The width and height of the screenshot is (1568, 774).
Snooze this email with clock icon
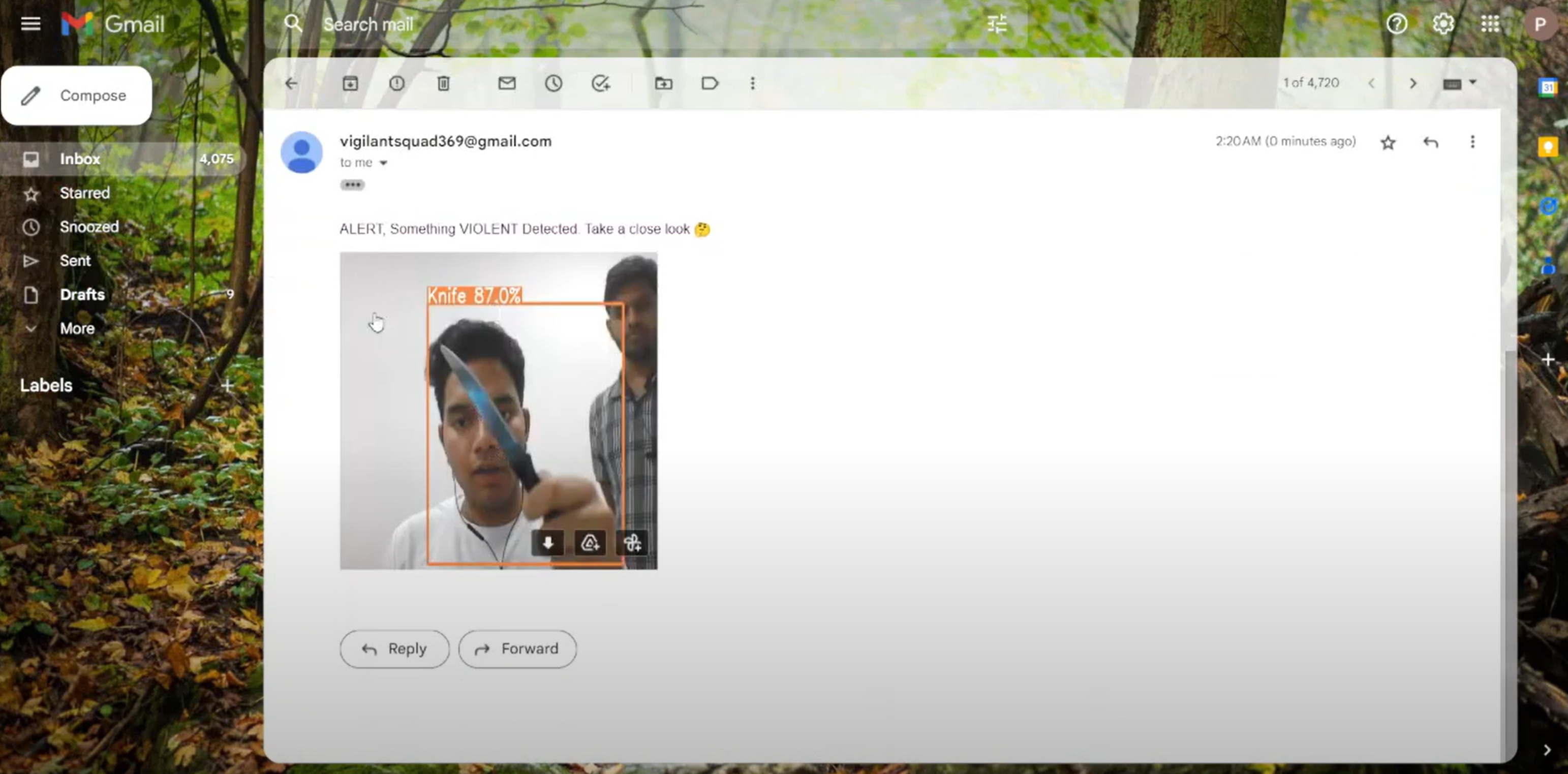554,83
